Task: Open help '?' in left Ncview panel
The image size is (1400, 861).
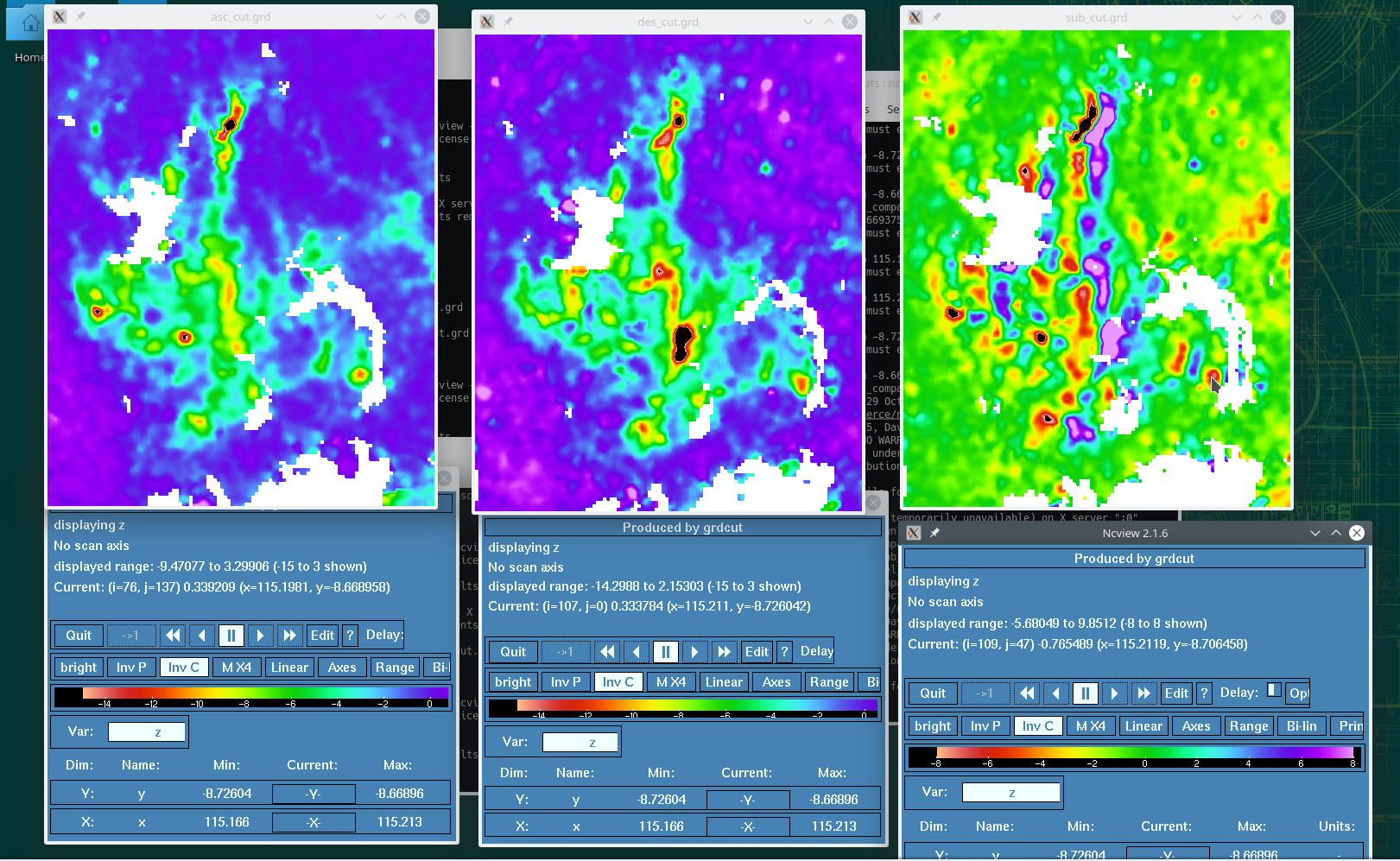Action: point(350,636)
